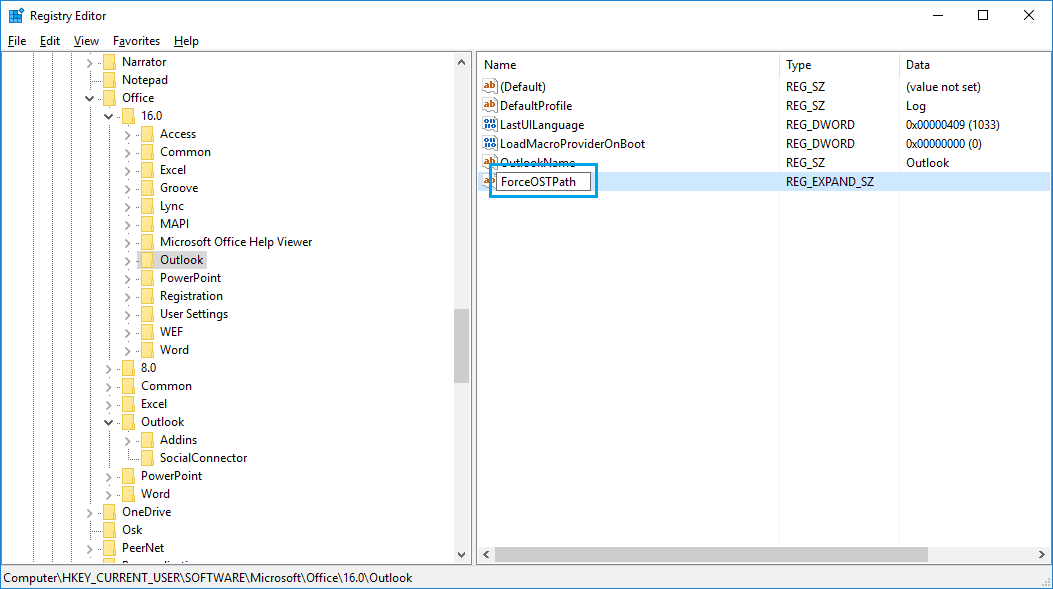Click the Registration folder icon
Image resolution: width=1053 pixels, height=589 pixels.
(147, 296)
